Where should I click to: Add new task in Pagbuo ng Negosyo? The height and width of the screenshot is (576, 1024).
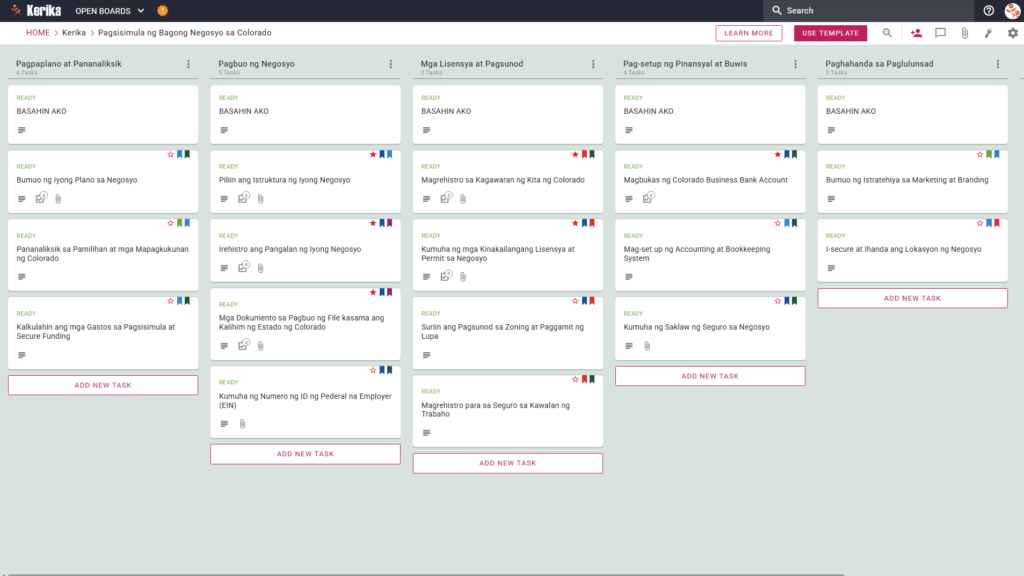point(305,454)
